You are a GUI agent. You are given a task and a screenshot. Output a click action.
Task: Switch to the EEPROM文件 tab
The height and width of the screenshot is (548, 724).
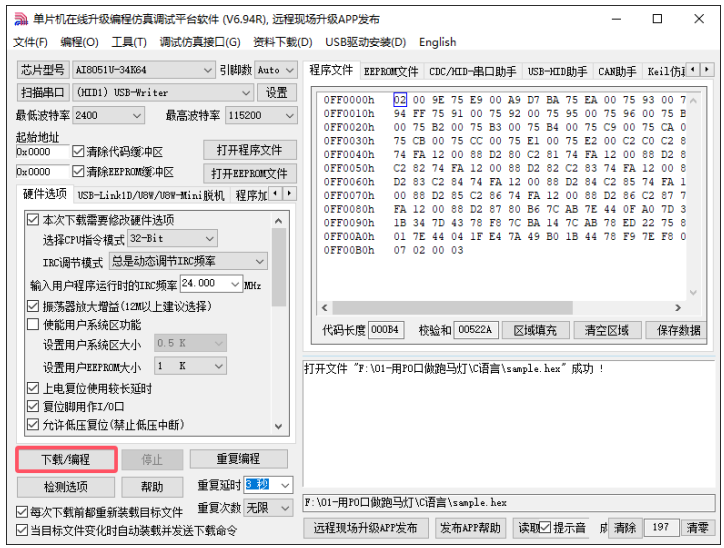click(391, 72)
